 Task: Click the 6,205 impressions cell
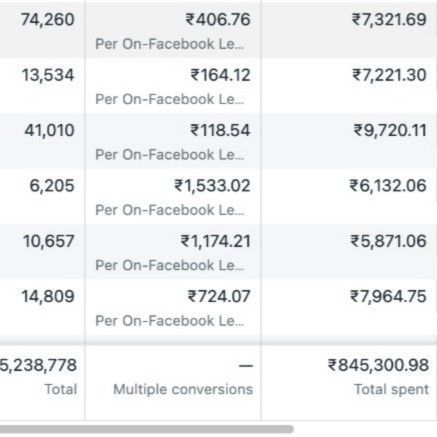[52, 186]
